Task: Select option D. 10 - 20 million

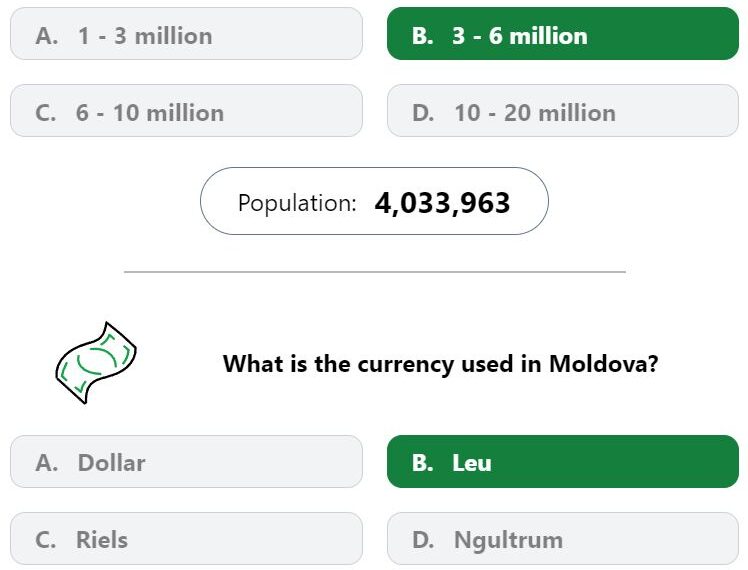Action: click(x=563, y=111)
